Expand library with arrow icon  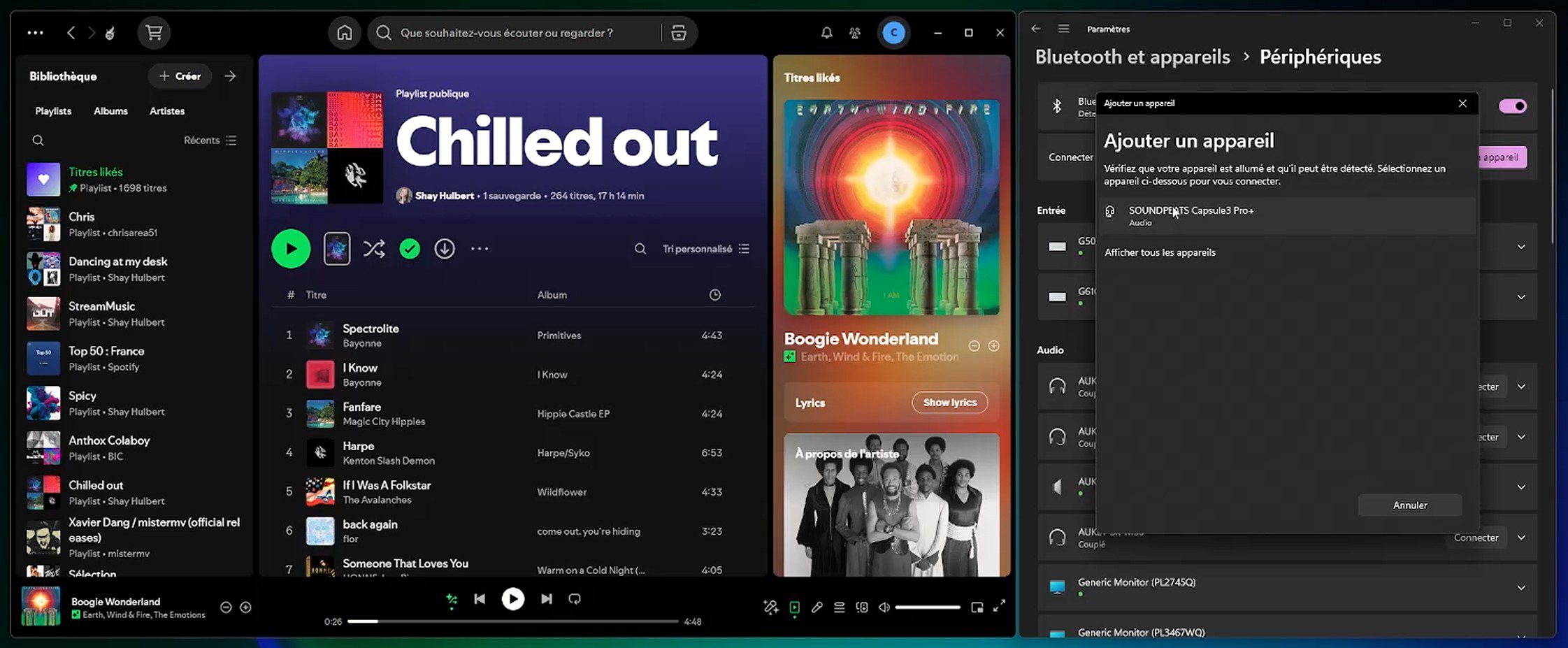(230, 75)
